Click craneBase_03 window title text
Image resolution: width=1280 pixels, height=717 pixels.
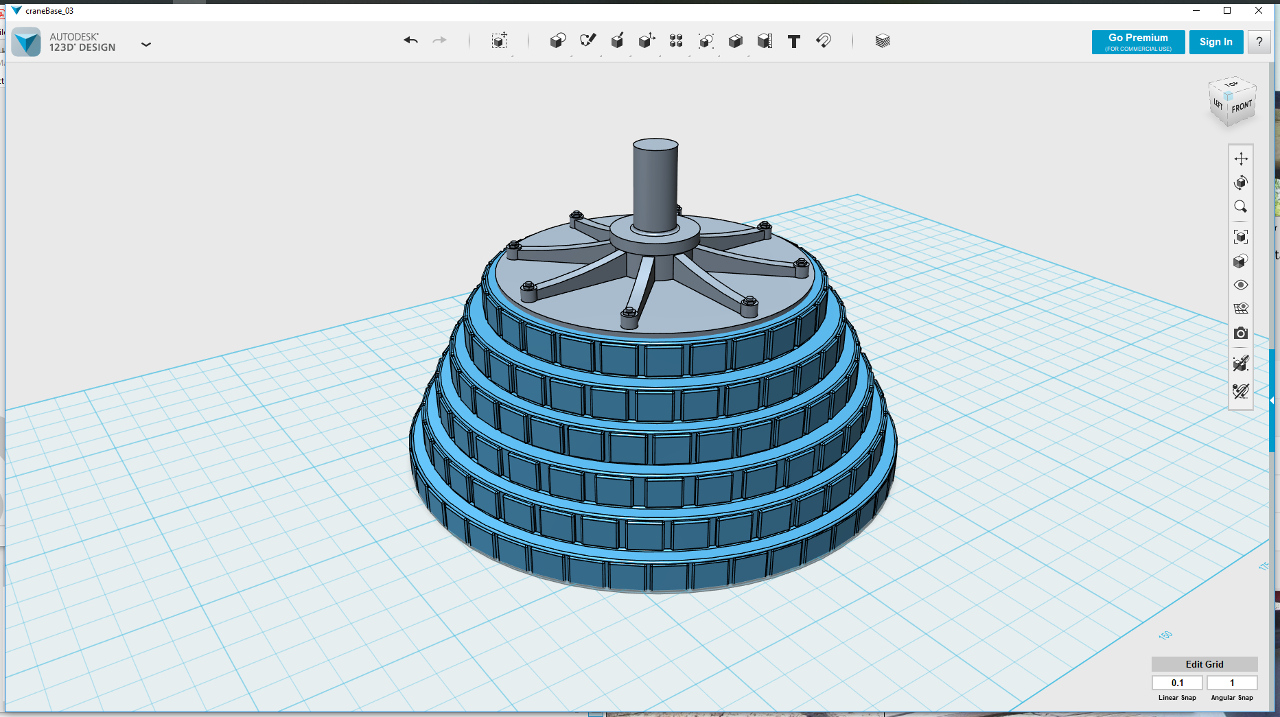tap(49, 11)
